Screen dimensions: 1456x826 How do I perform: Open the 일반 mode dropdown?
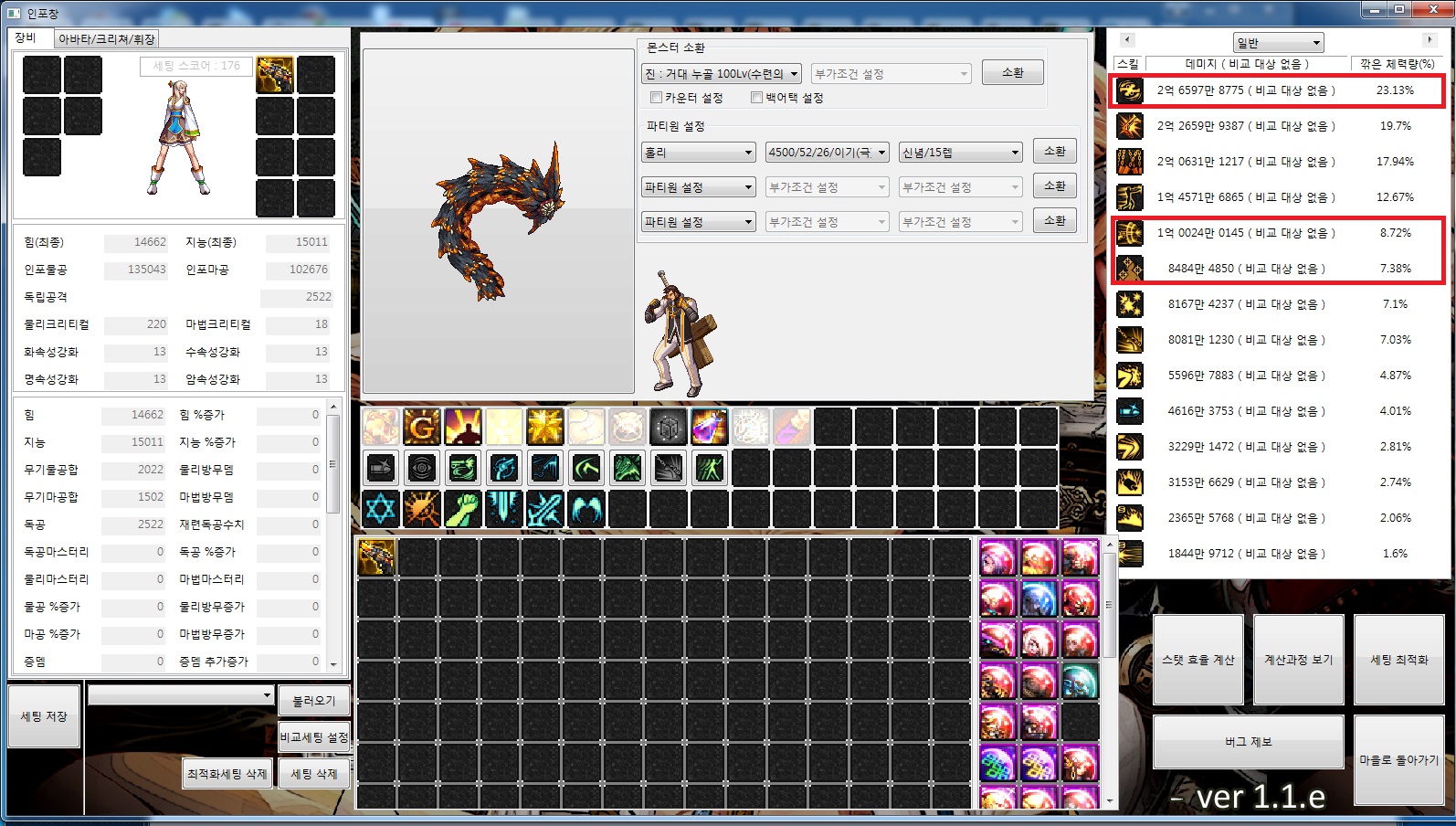click(x=1278, y=43)
